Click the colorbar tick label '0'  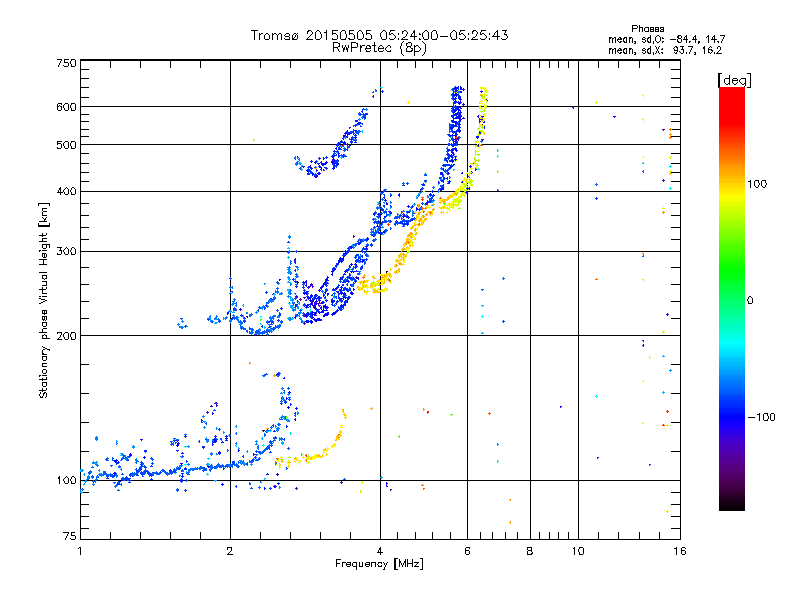click(x=750, y=300)
